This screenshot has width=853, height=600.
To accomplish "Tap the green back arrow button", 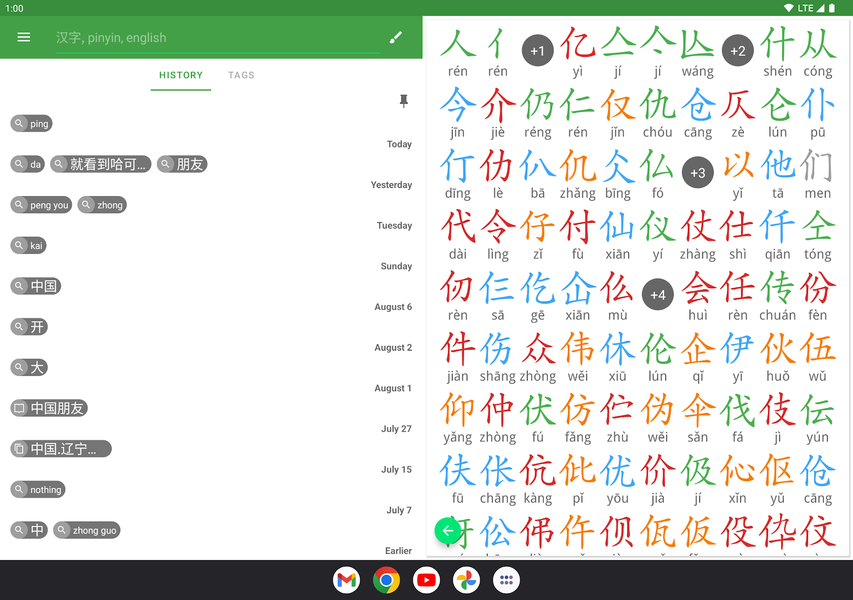I will click(x=448, y=530).
